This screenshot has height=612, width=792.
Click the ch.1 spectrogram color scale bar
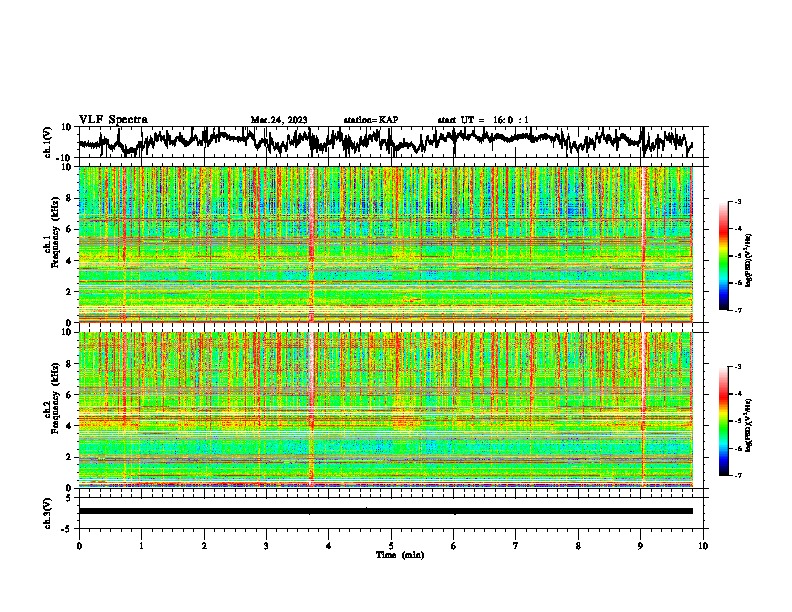pyautogui.click(x=723, y=256)
